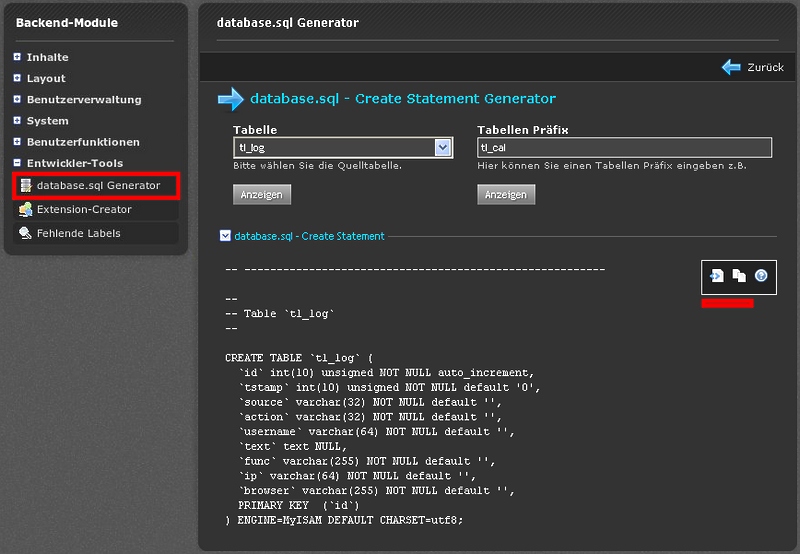Click the Fehlende Labels magnifier icon
Screen dimensions: 800x554
(26, 234)
